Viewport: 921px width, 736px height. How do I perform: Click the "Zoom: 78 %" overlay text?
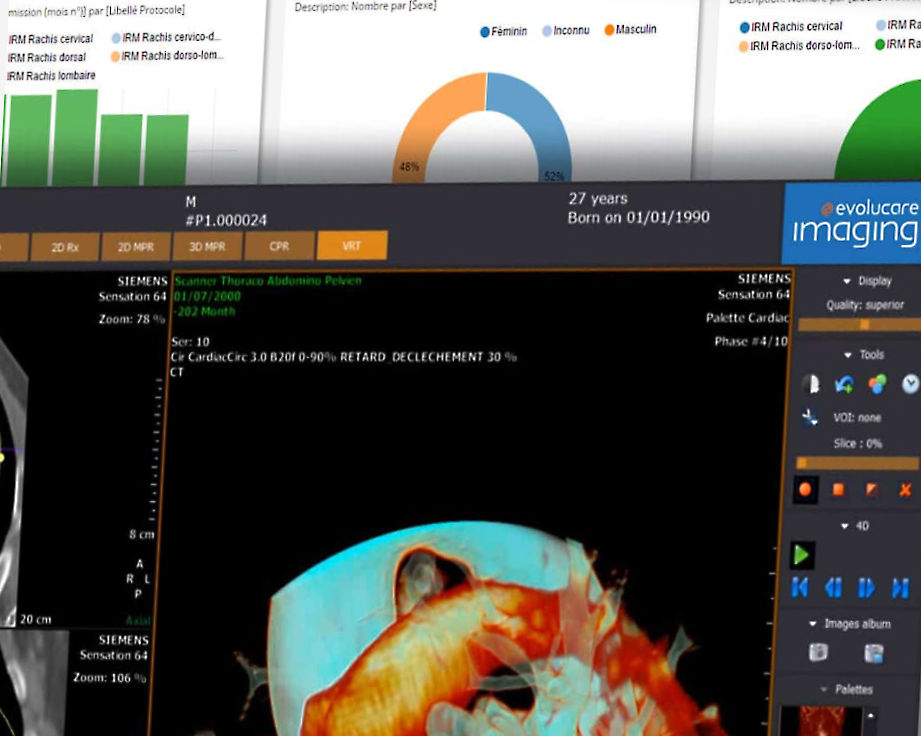[132, 319]
